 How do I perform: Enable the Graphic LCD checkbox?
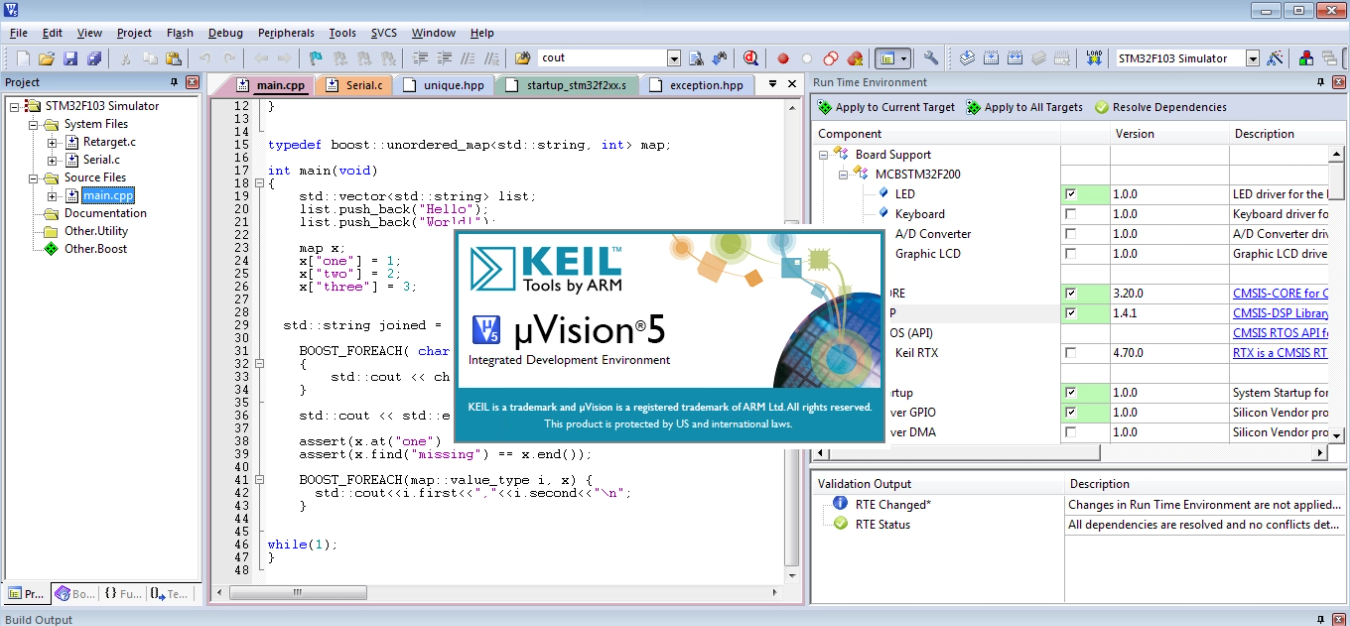(1071, 254)
